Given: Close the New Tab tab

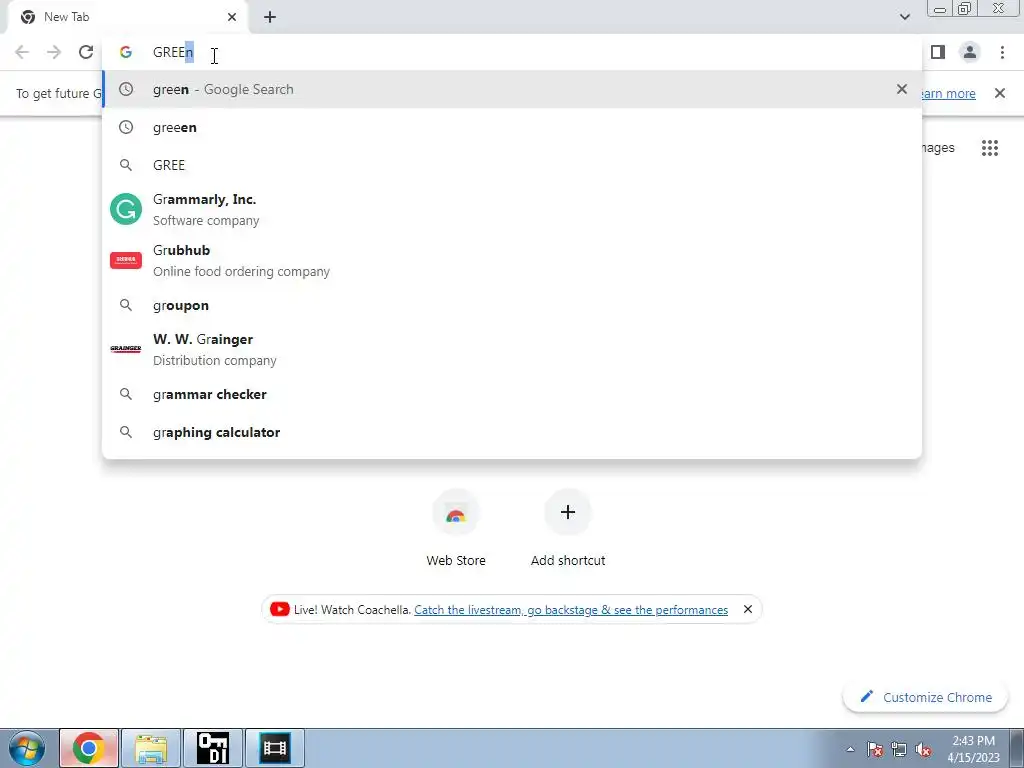Looking at the screenshot, I should click(232, 17).
